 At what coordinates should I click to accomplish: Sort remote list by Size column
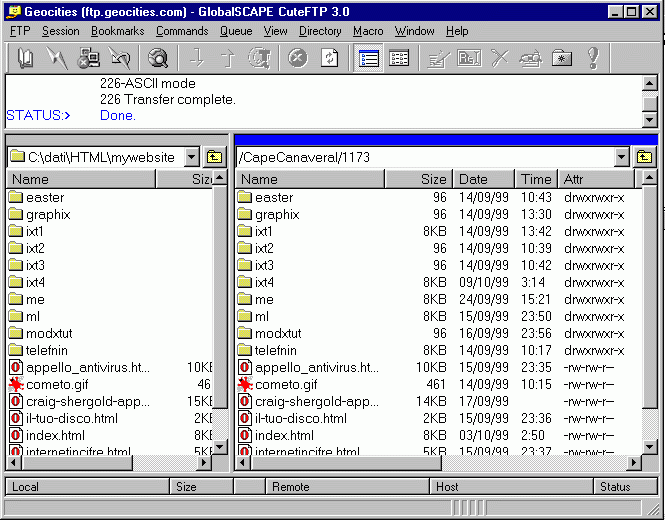tap(419, 179)
